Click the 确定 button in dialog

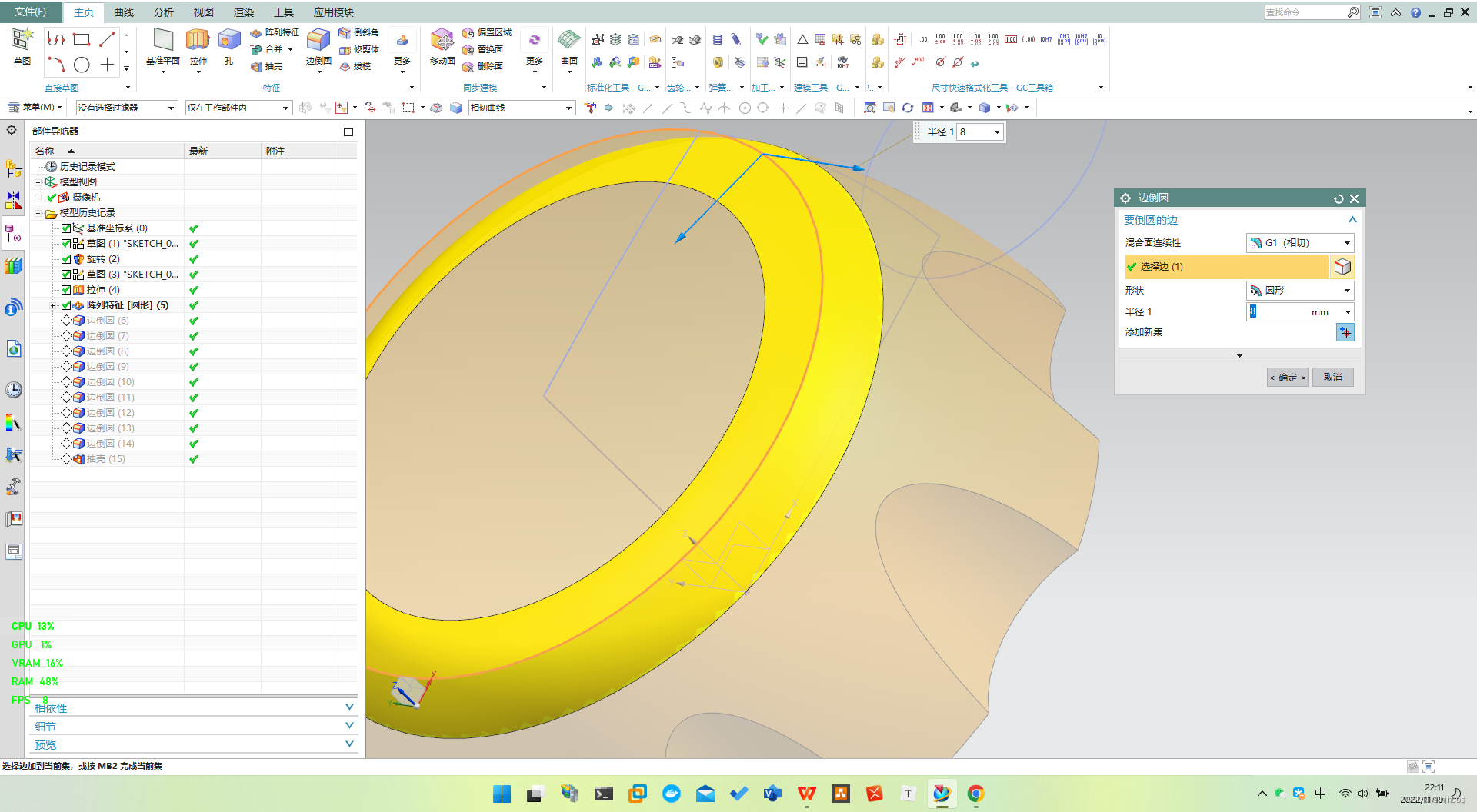click(x=1288, y=378)
